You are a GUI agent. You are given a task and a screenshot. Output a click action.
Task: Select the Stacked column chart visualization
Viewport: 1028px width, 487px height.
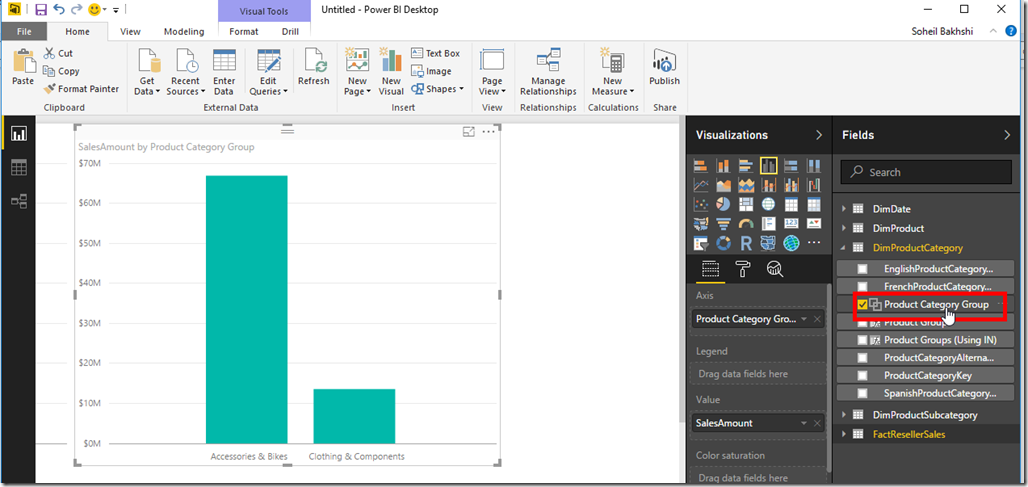point(723,165)
